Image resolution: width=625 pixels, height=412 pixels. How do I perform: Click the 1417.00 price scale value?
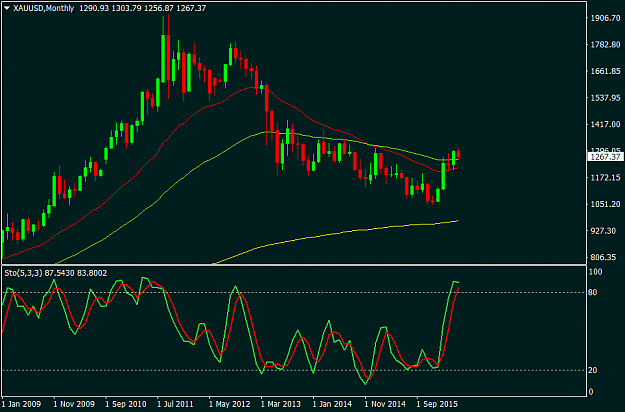click(605, 124)
